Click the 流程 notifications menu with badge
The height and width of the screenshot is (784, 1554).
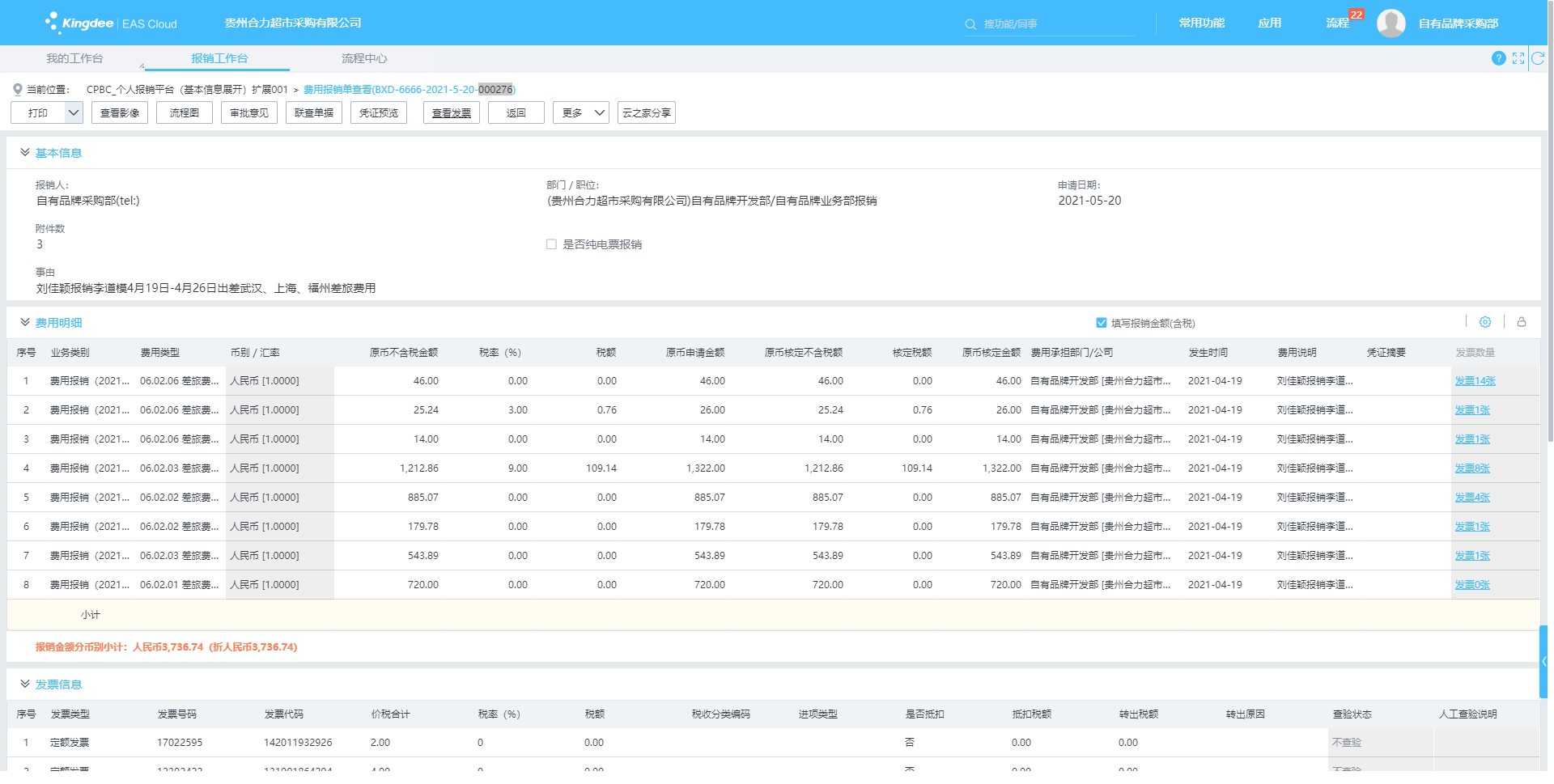click(1337, 23)
